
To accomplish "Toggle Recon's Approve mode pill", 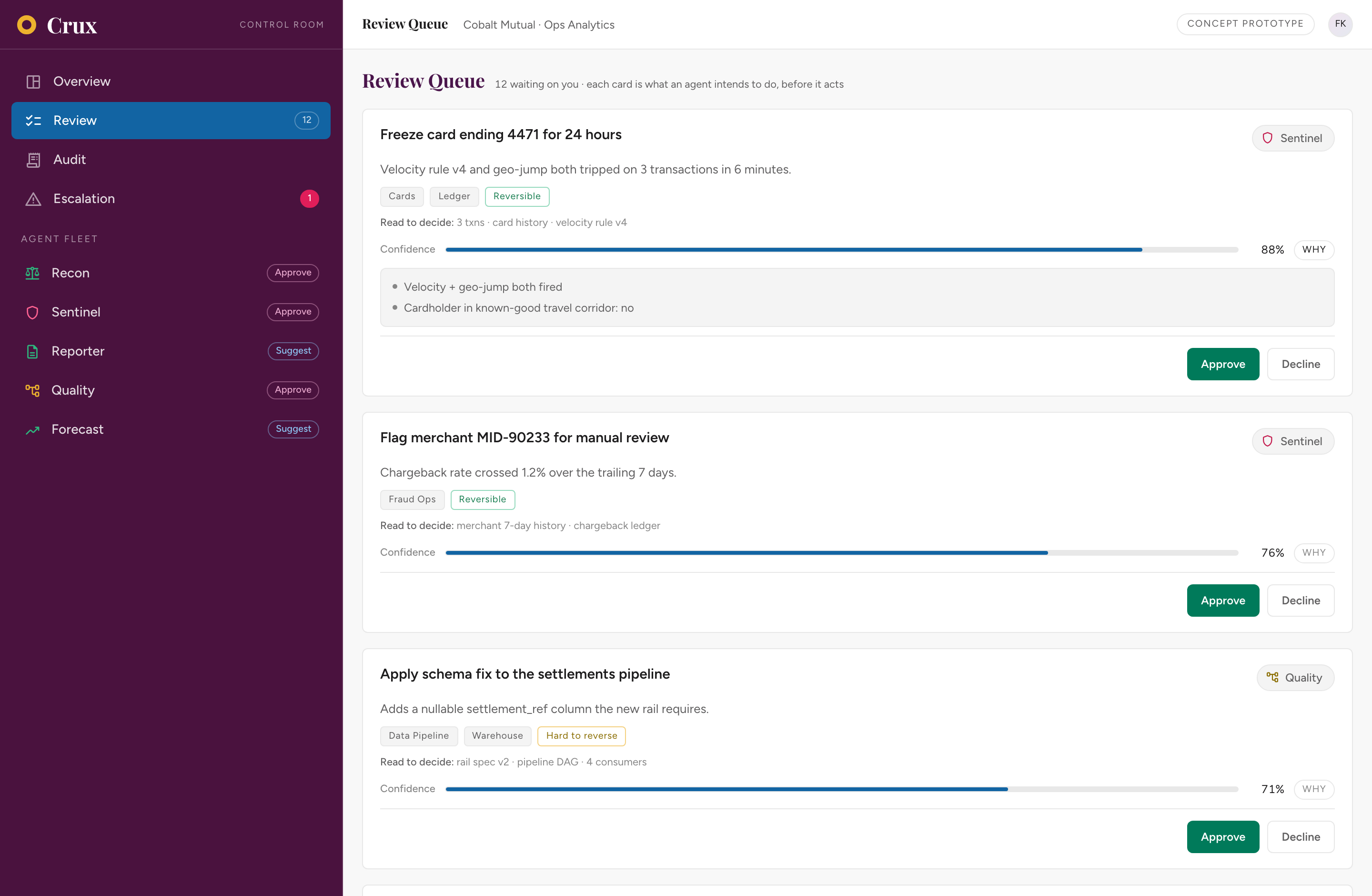I will (293, 273).
